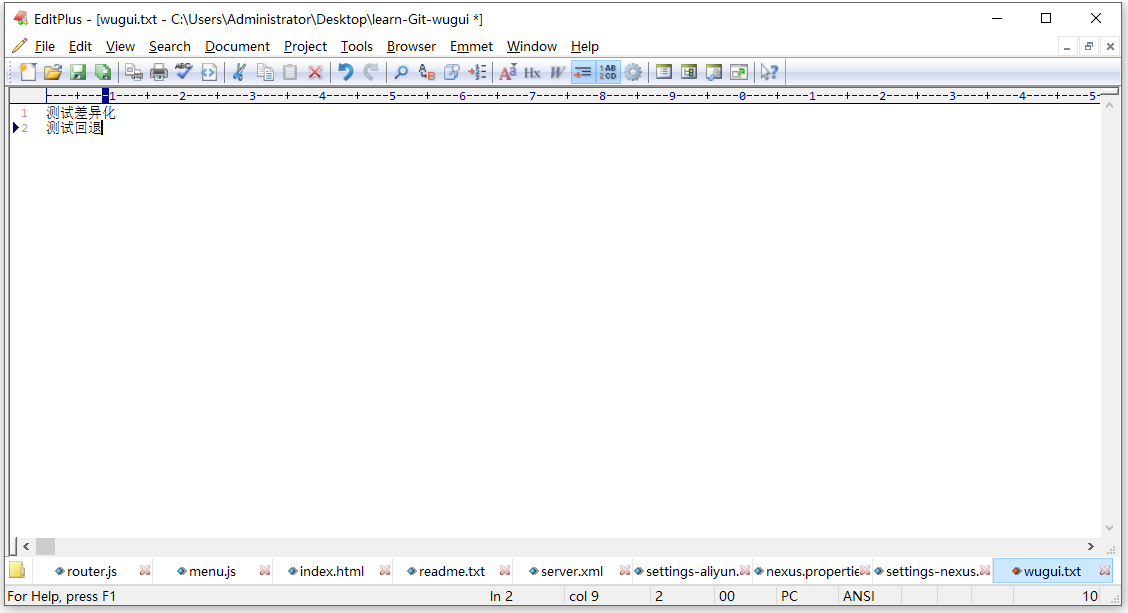Image resolution: width=1128 pixels, height=613 pixels.
Task: Open the View menu
Action: point(120,46)
